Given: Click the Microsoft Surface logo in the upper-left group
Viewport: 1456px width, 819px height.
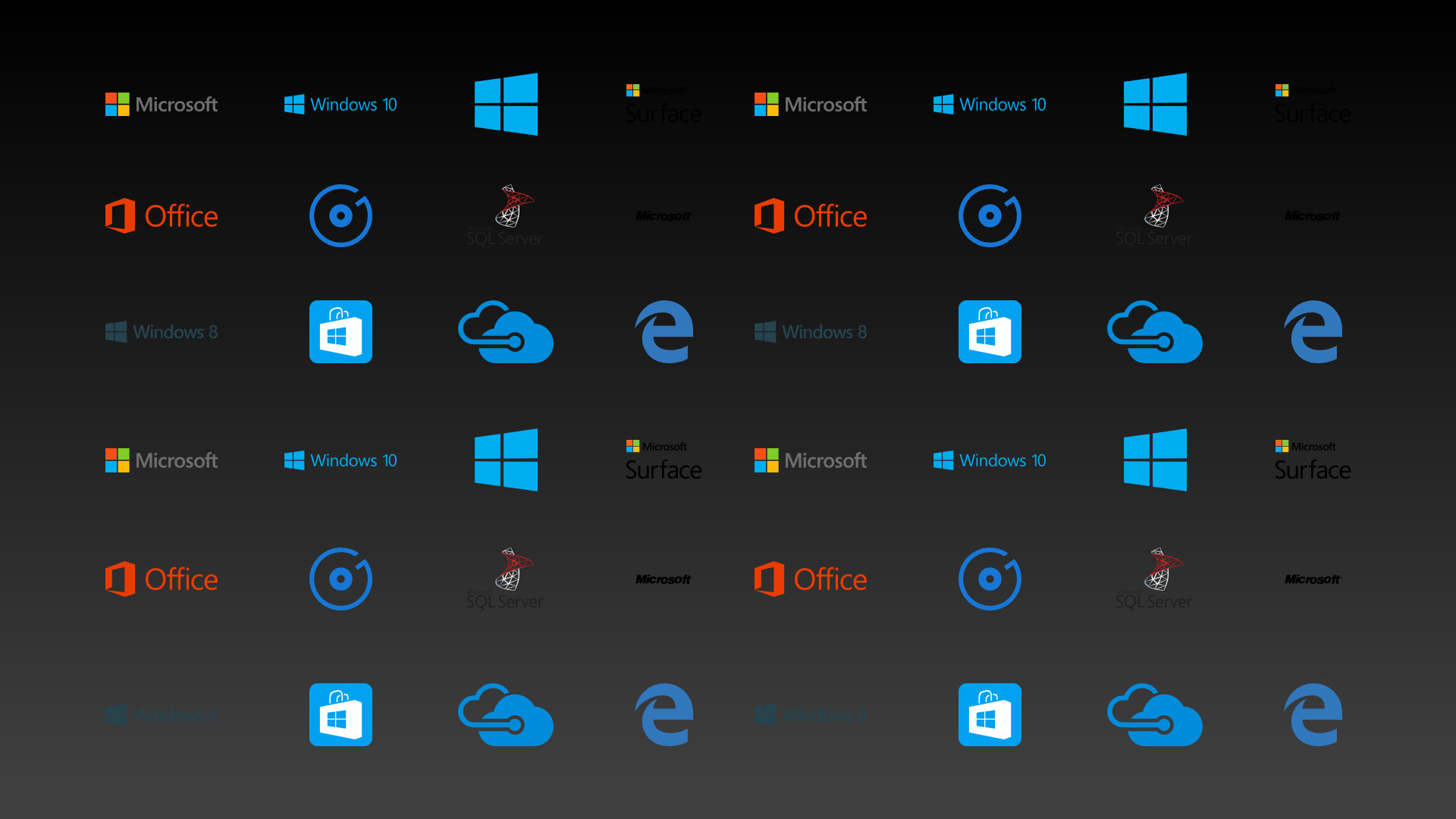Looking at the screenshot, I should pos(664,105).
